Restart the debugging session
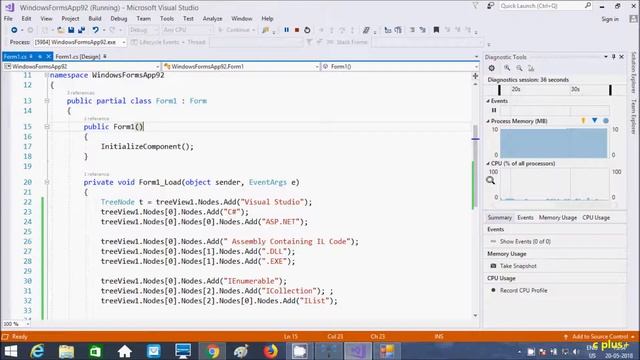 click(x=307, y=30)
